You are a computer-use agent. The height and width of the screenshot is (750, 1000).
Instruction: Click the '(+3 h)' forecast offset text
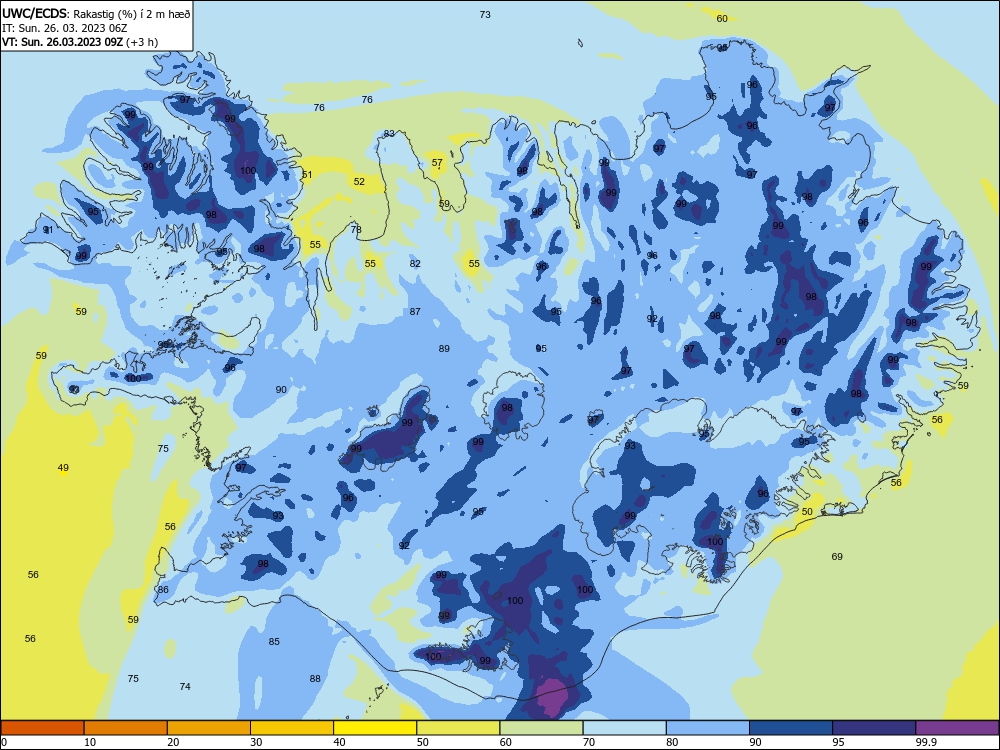[142, 42]
